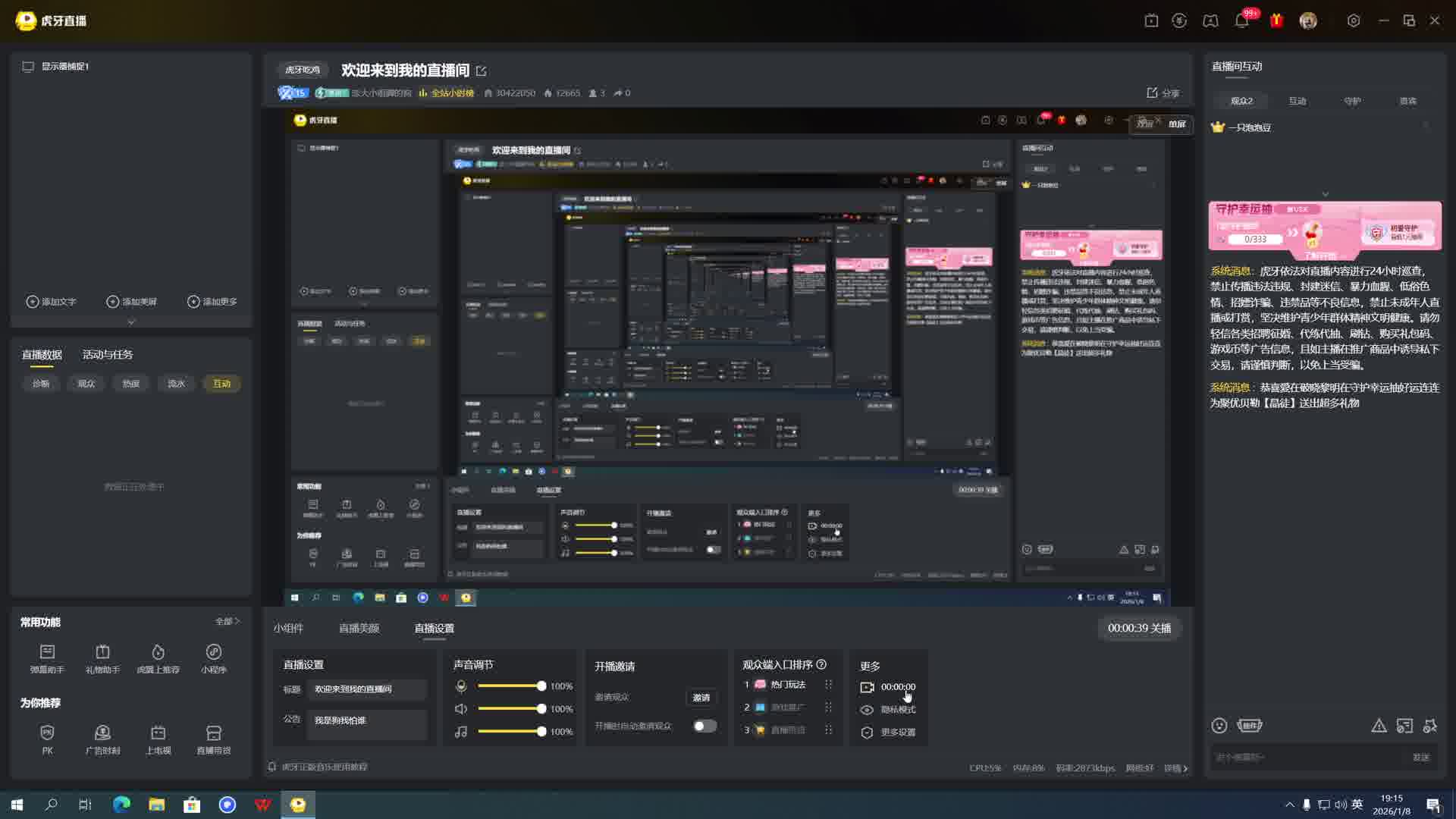Expand the source panel down chevron
1456x819 pixels.
(x=131, y=322)
